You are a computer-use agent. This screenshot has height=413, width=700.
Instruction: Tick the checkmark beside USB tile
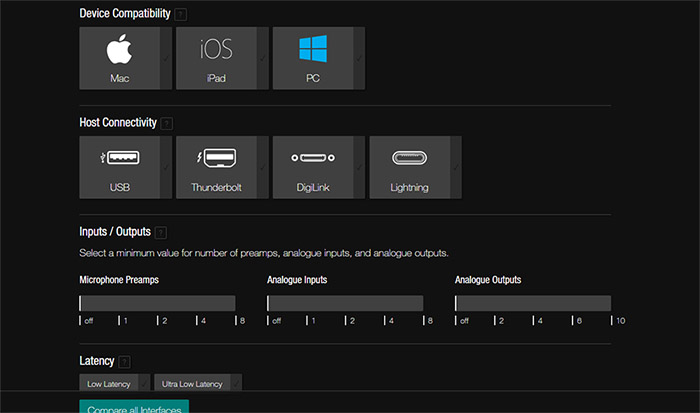pyautogui.click(x=166, y=167)
